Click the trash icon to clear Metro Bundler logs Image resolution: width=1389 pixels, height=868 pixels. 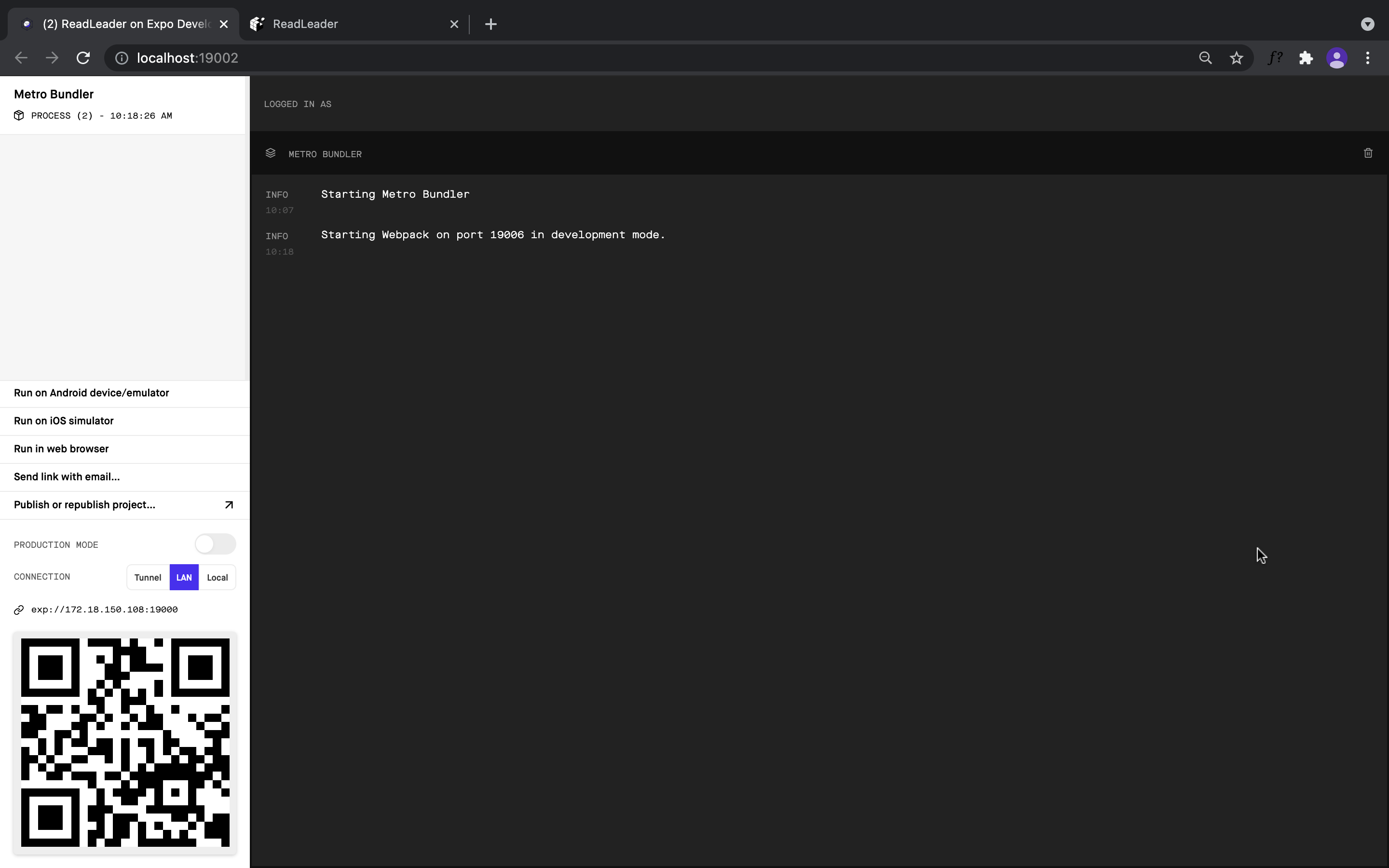click(x=1368, y=153)
